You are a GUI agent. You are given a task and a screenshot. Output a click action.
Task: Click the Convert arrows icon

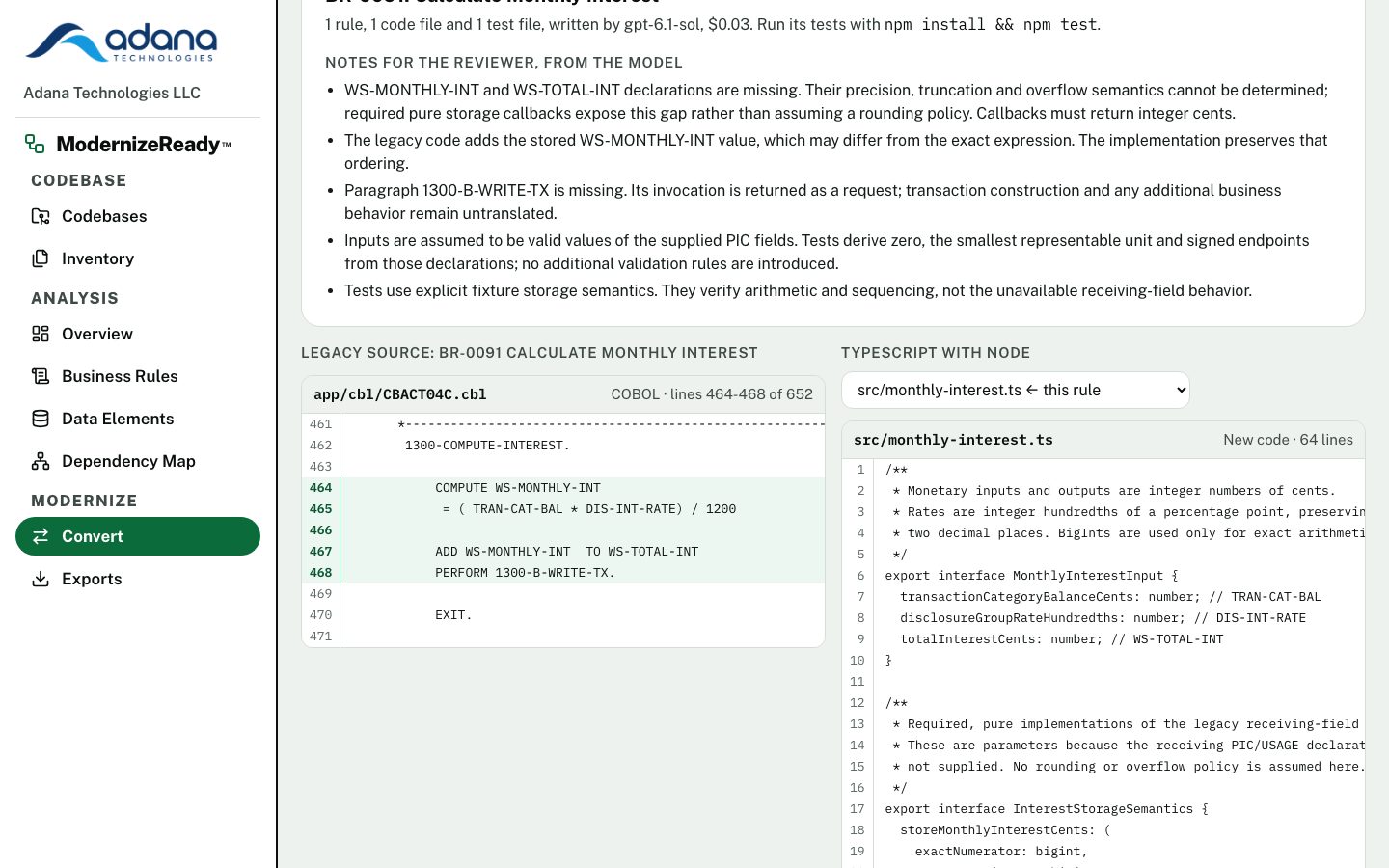[41, 536]
